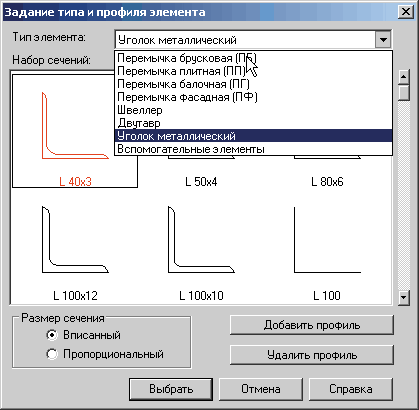Viewport: 419px width, 410px height.
Task: Choose the L 100x12 angle profile icon
Action: tap(75, 240)
